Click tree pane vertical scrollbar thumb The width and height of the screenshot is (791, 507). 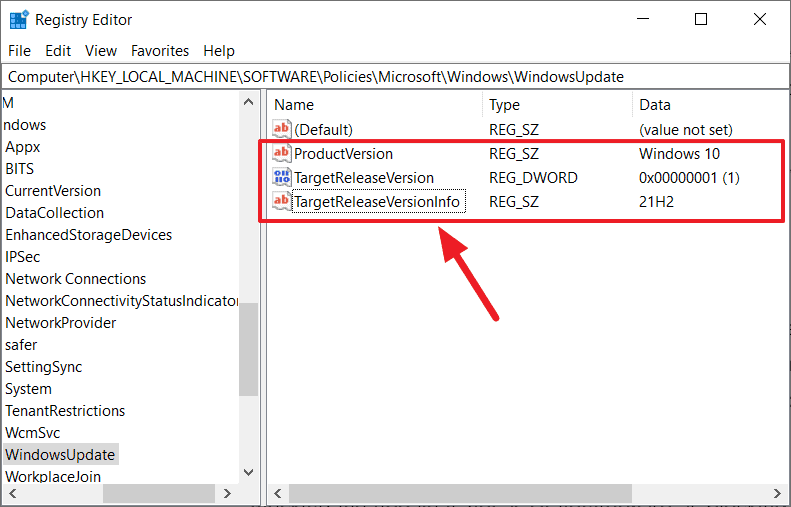click(248, 349)
